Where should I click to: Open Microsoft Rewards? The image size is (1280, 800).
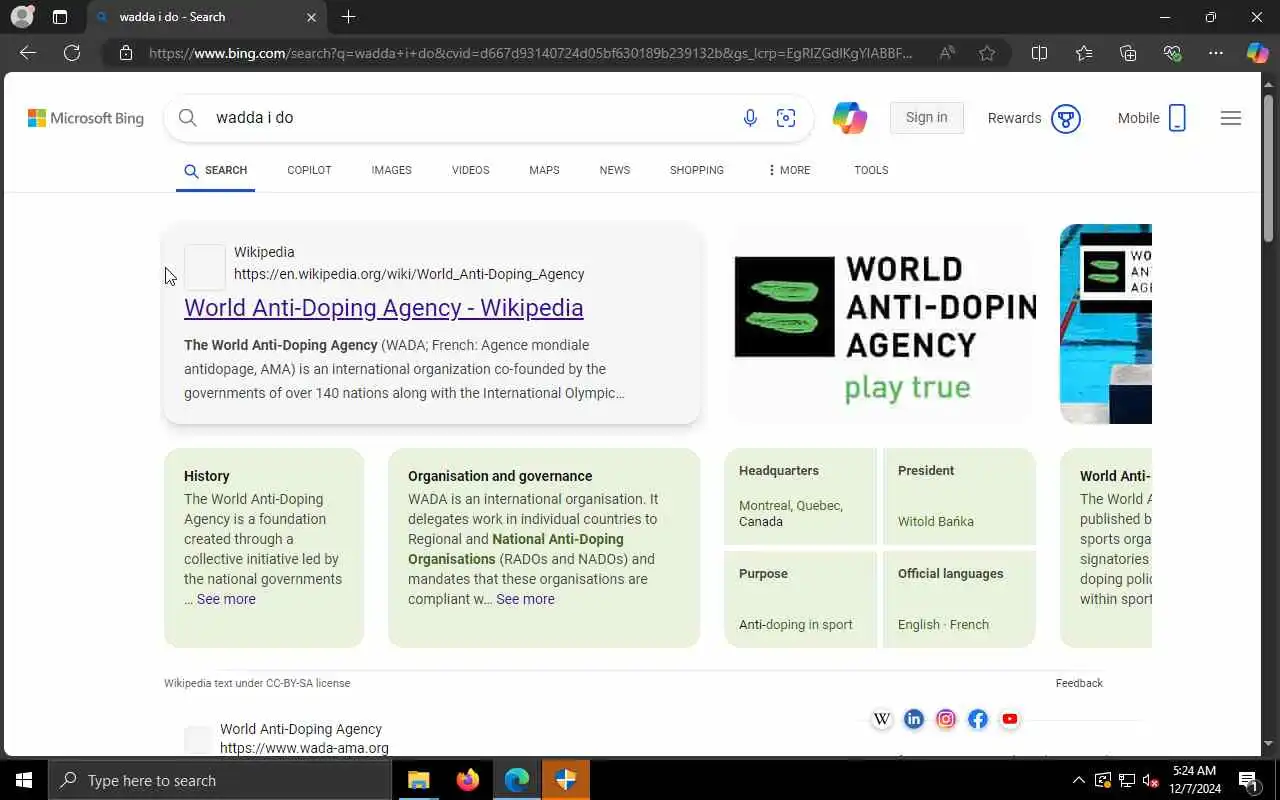point(1034,118)
